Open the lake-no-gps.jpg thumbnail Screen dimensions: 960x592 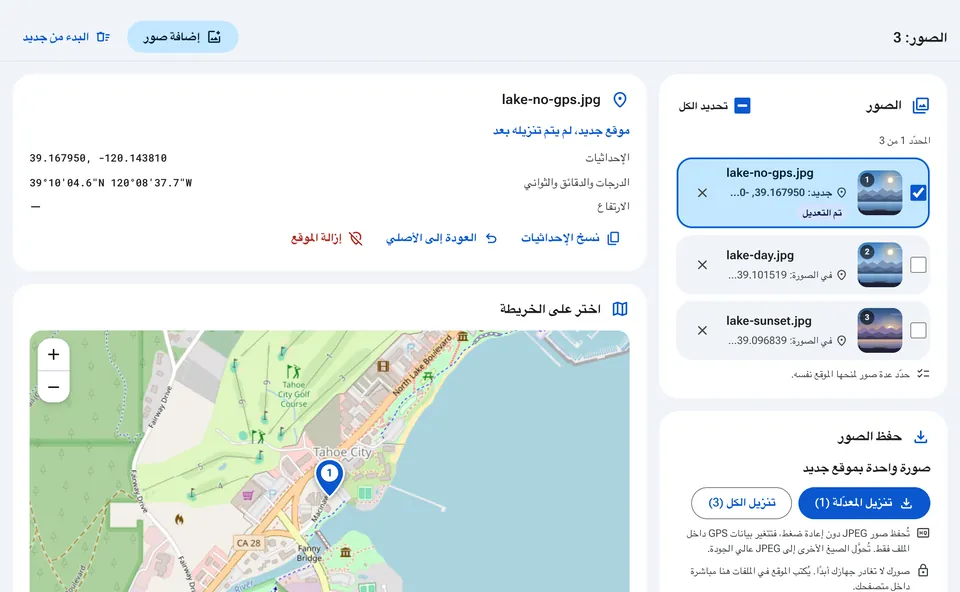click(880, 193)
